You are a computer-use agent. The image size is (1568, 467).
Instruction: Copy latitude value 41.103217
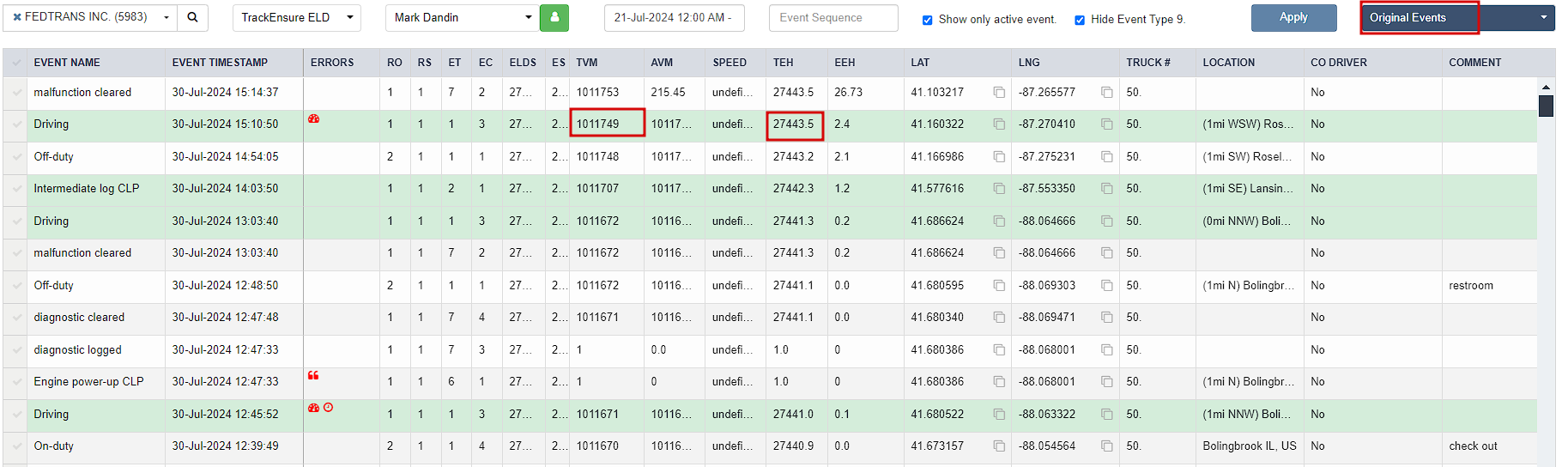tap(999, 93)
